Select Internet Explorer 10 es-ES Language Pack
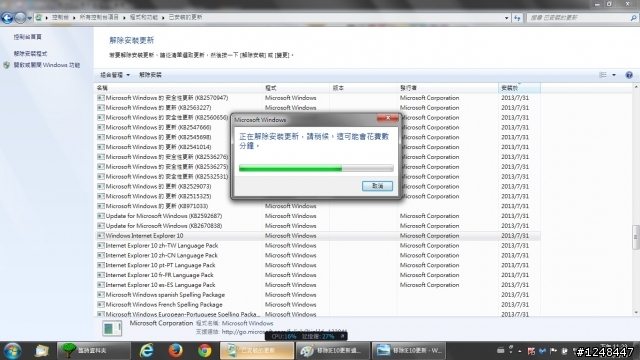The height and width of the screenshot is (360, 640). point(318,285)
